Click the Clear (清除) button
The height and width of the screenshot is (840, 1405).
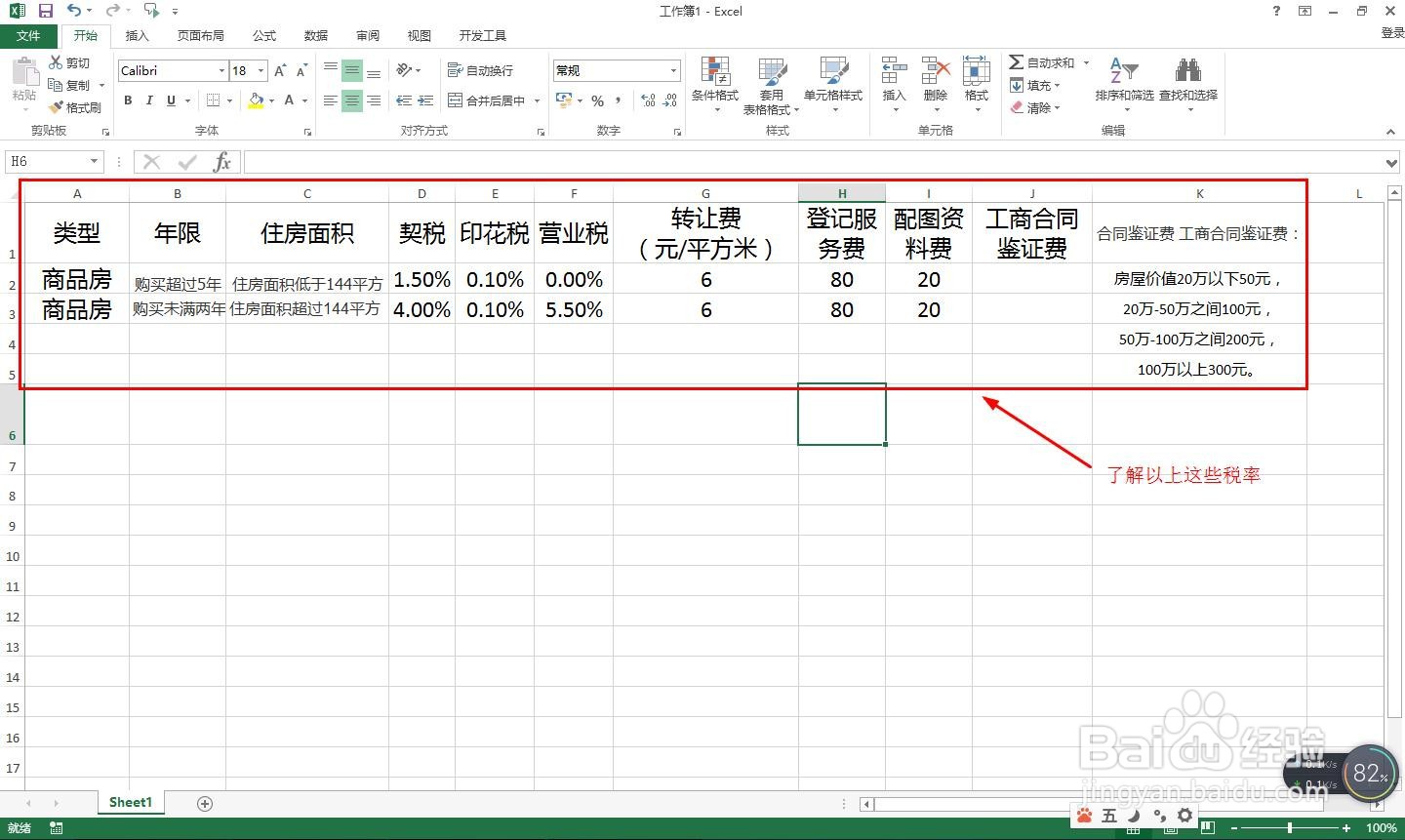(x=1034, y=107)
